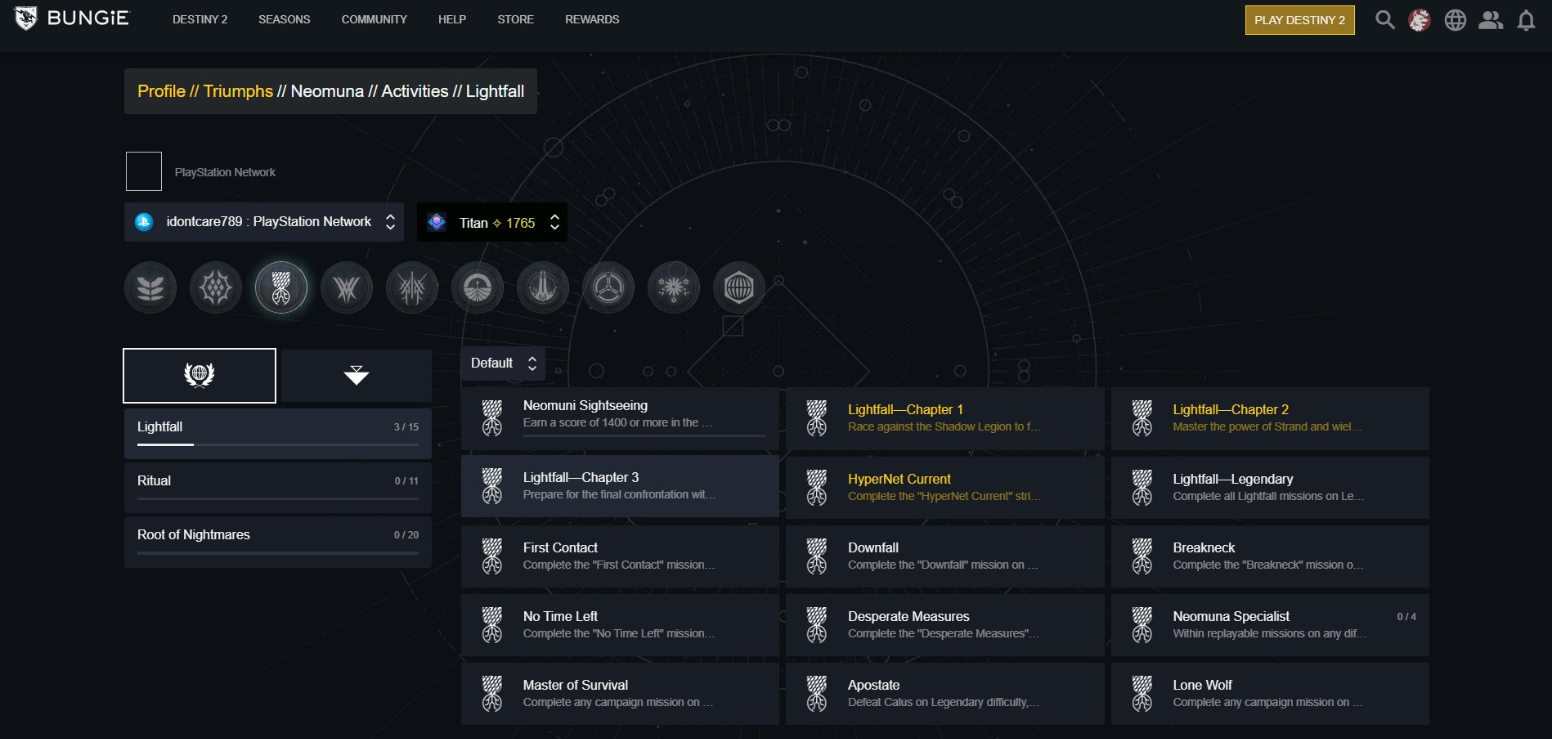The image size is (1552, 739).
Task: Click the medal icon on Downfall
Action: [816, 556]
